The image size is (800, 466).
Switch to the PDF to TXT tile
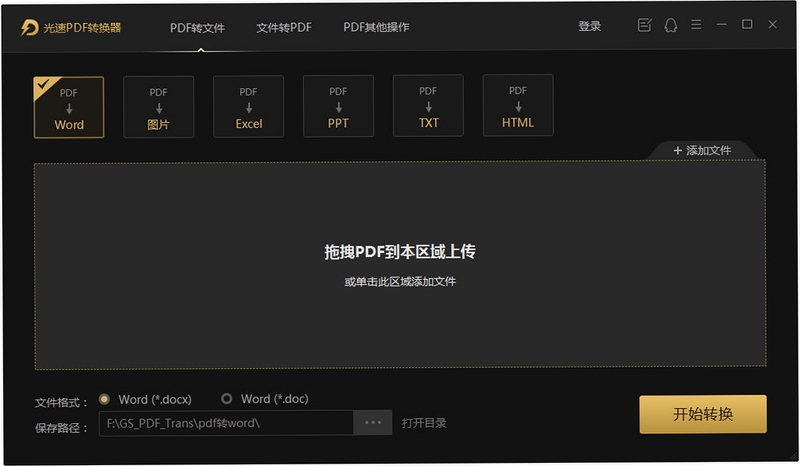pos(428,106)
